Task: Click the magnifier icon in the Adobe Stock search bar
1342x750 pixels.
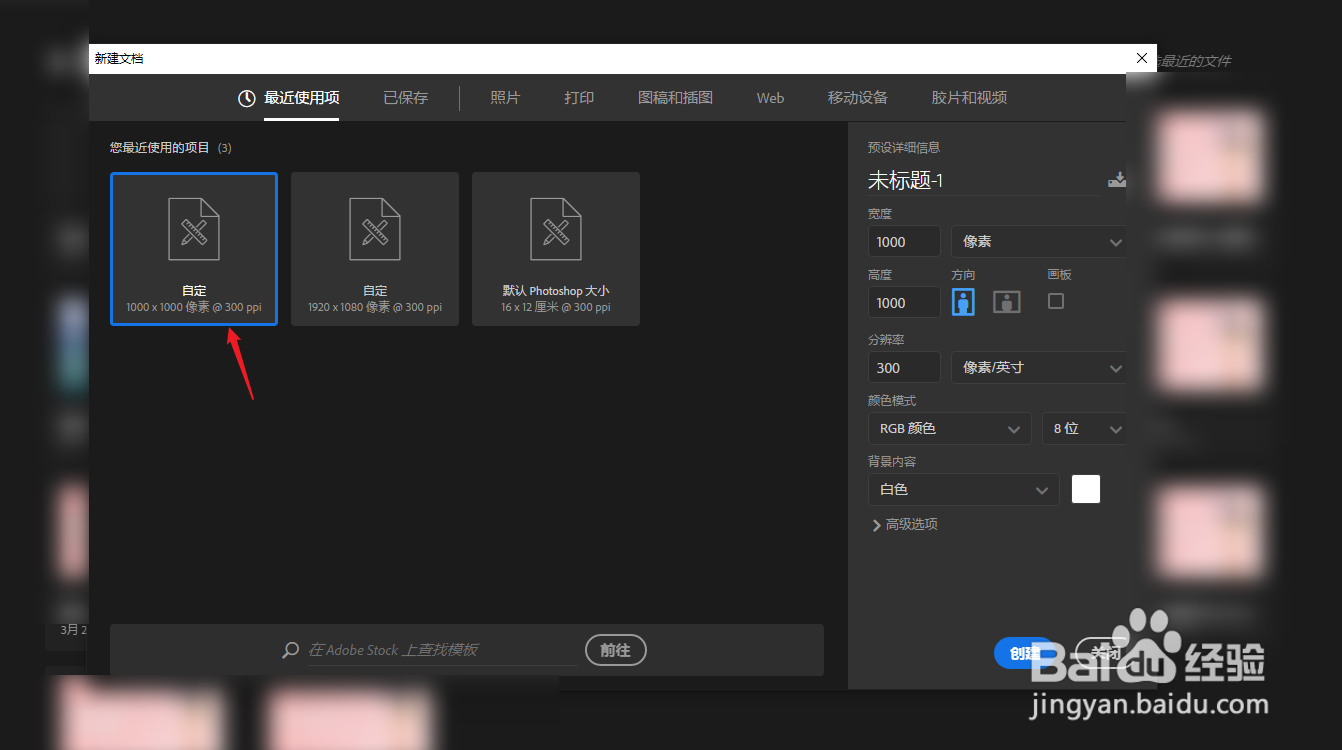Action: pos(290,650)
